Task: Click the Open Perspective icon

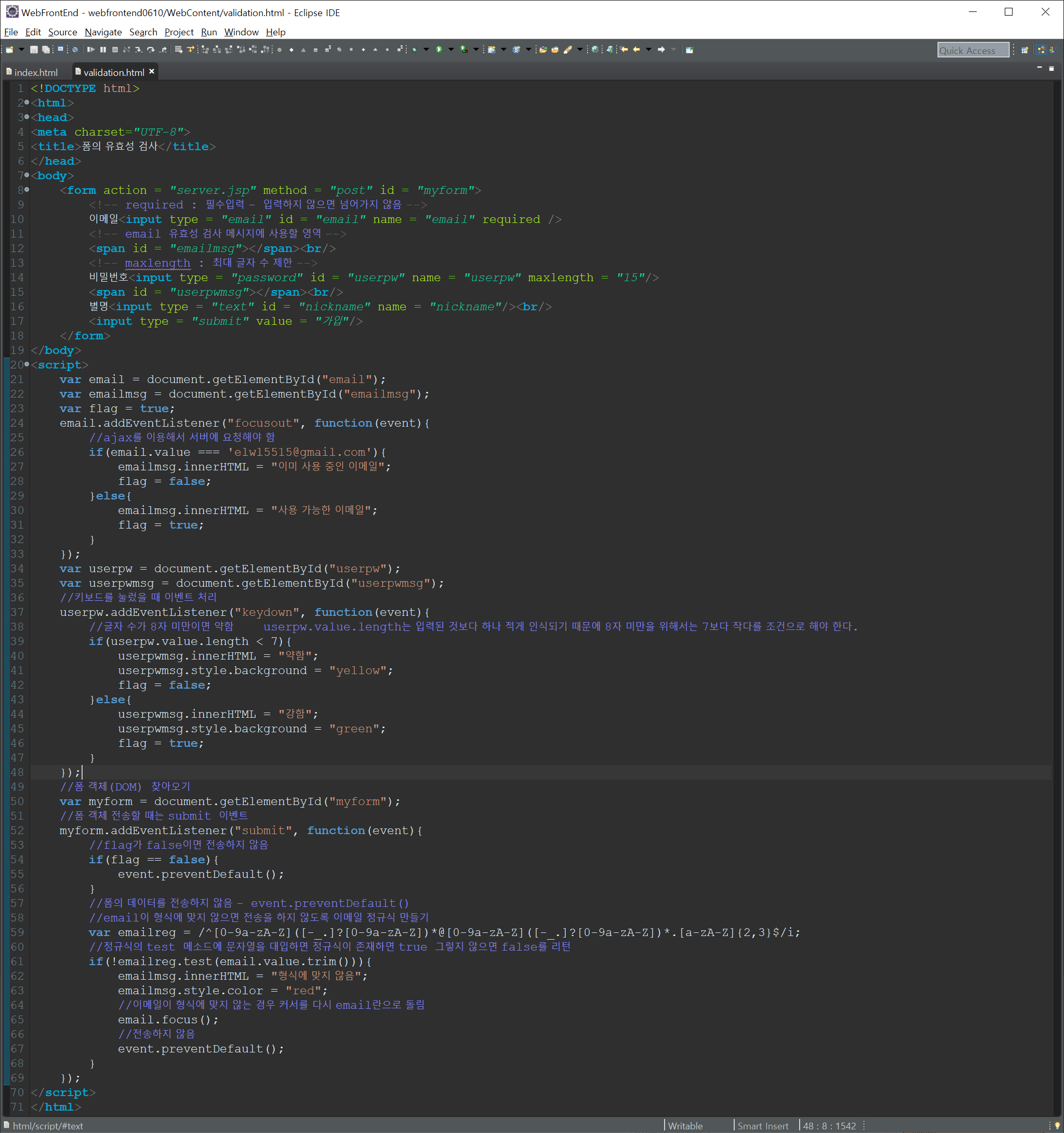Action: coord(1025,50)
